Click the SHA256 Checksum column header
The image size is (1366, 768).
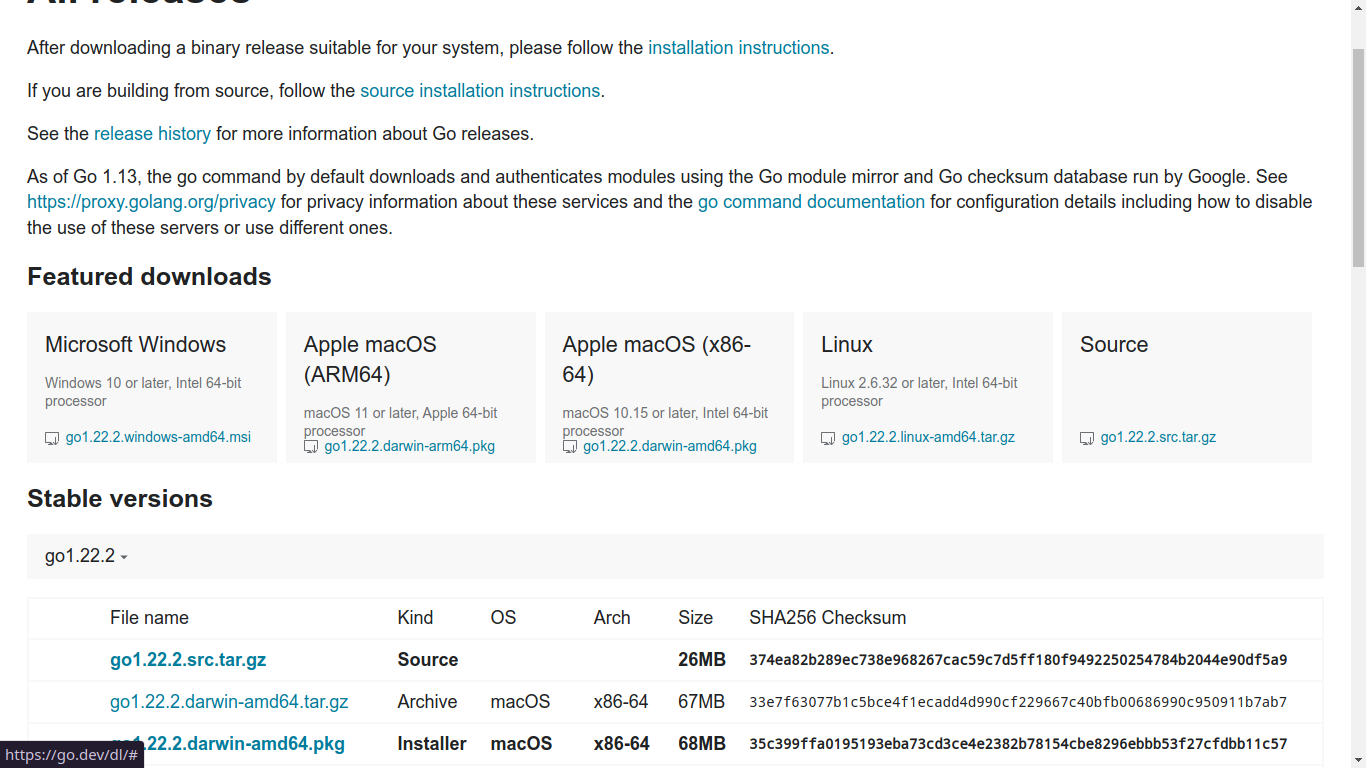[x=828, y=618]
